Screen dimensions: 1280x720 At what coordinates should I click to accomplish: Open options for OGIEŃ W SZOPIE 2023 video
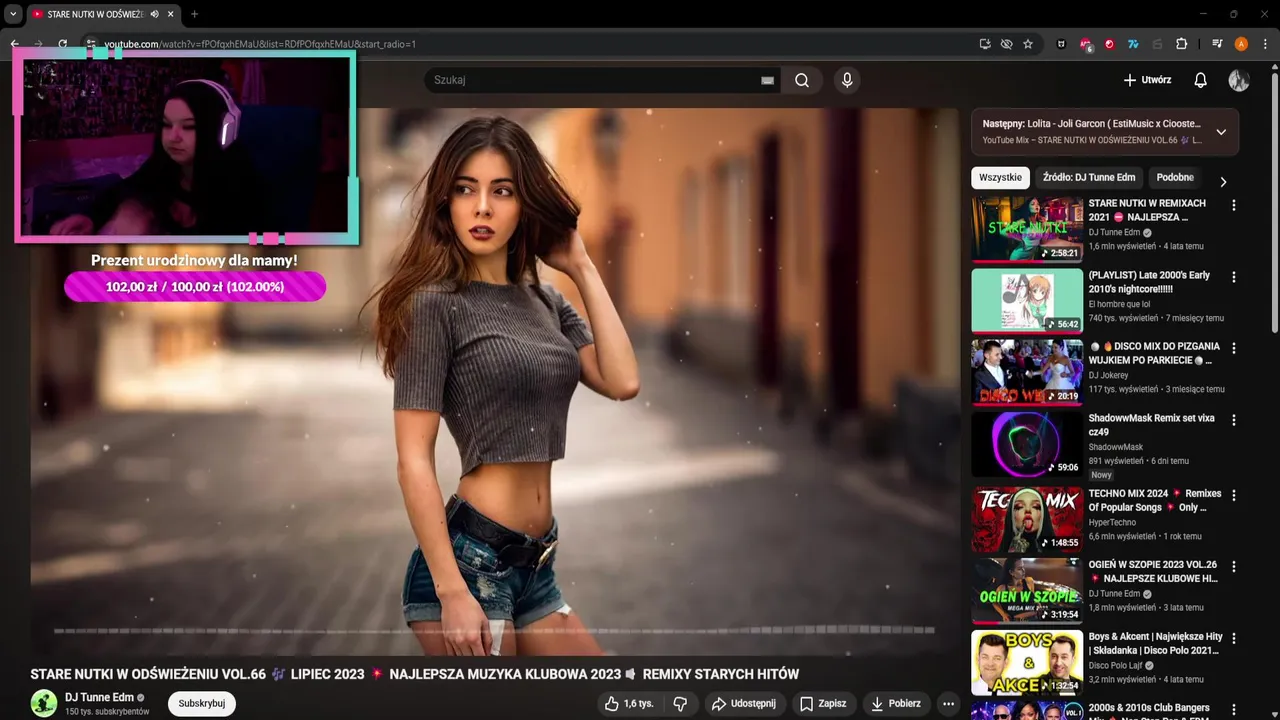click(1233, 566)
